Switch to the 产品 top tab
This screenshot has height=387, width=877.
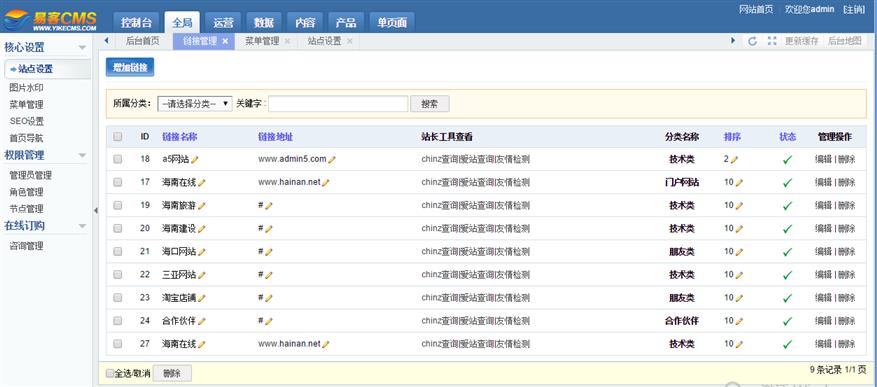[x=346, y=22]
